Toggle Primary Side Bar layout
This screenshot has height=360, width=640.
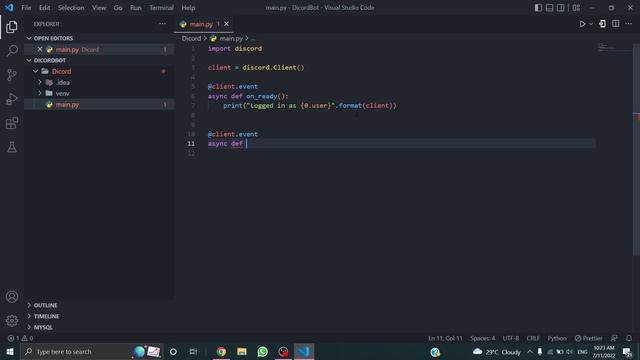538,8
